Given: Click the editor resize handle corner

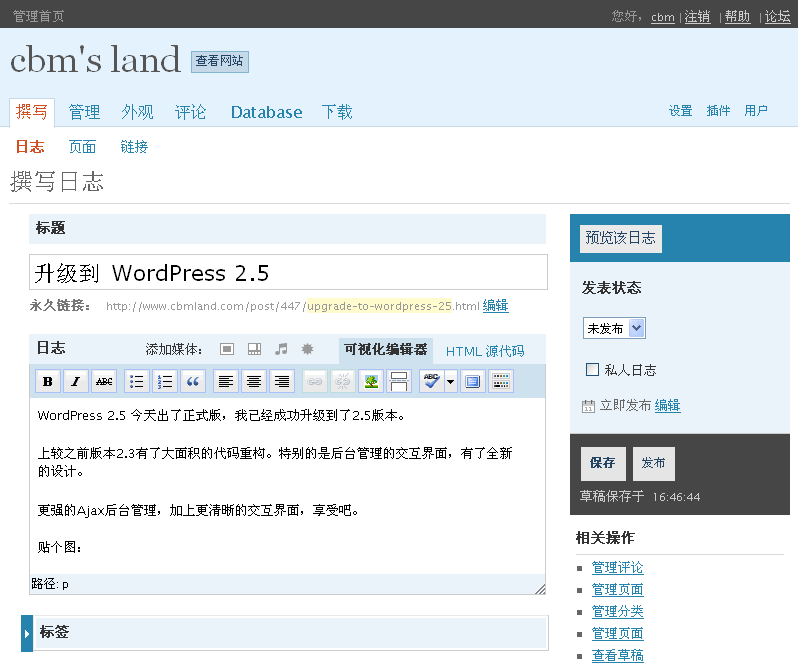Looking at the screenshot, I should [x=540, y=589].
